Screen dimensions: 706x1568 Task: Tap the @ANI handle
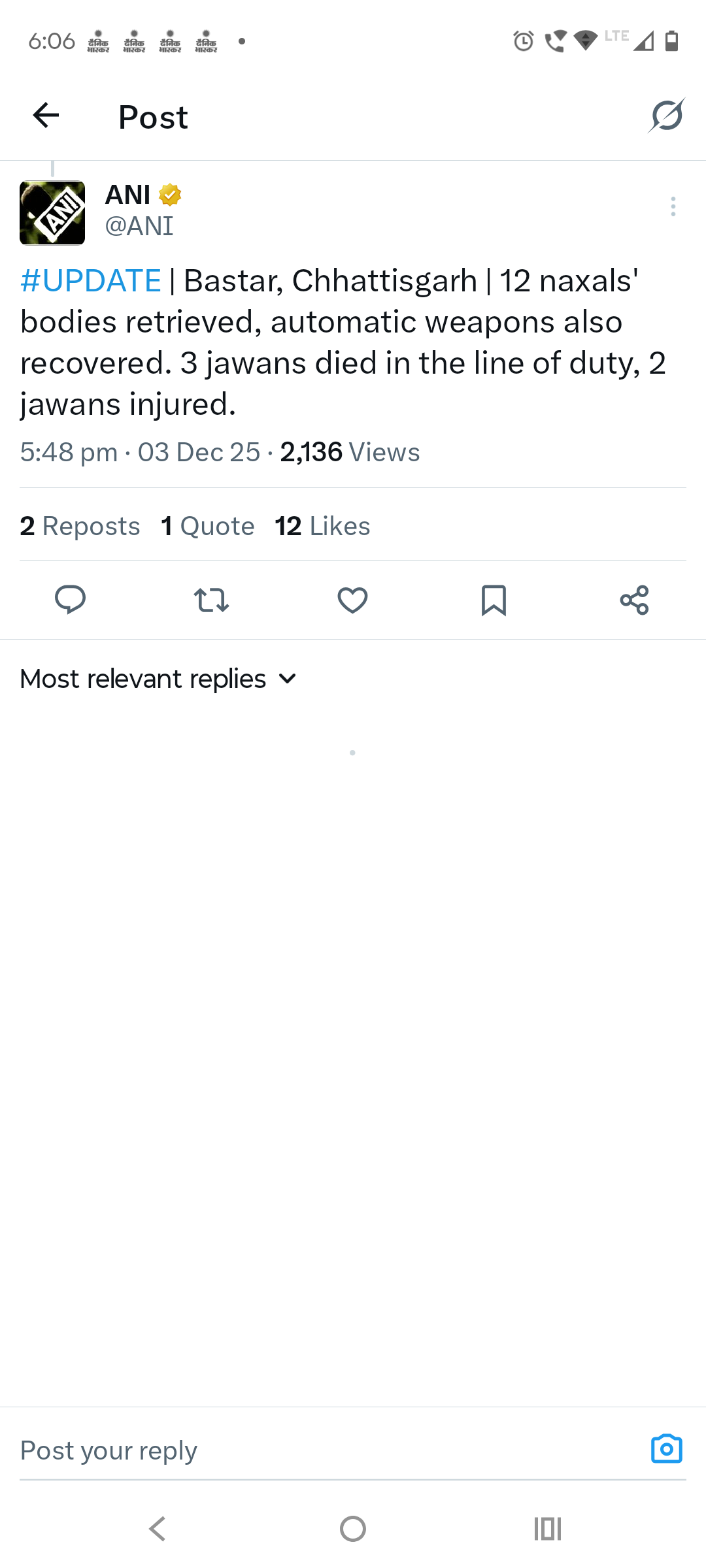pyautogui.click(x=139, y=226)
